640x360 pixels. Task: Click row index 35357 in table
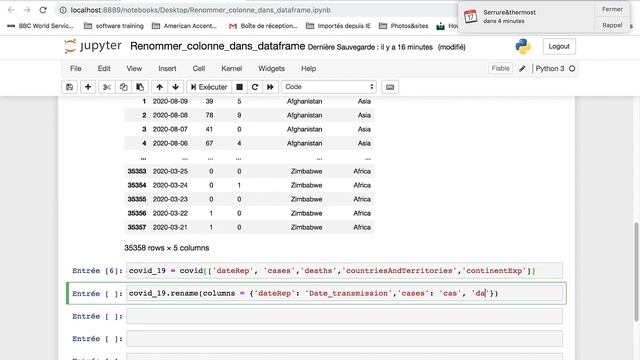(137, 227)
